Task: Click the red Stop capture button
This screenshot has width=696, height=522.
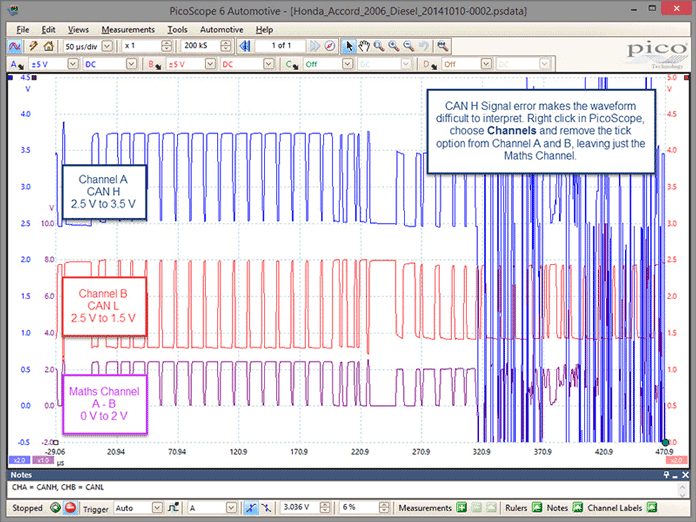Action: [70, 507]
